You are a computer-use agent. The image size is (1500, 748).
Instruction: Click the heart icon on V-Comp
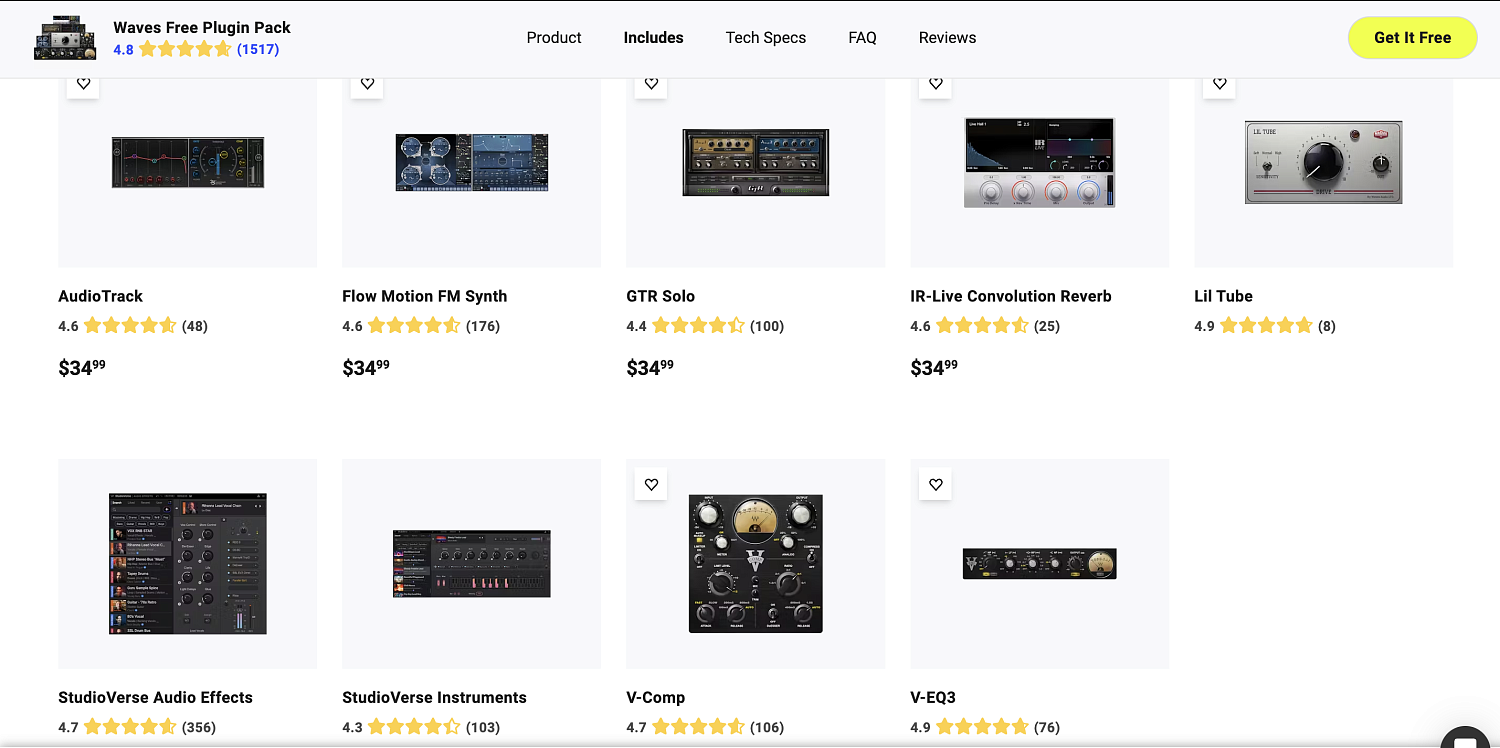(651, 484)
